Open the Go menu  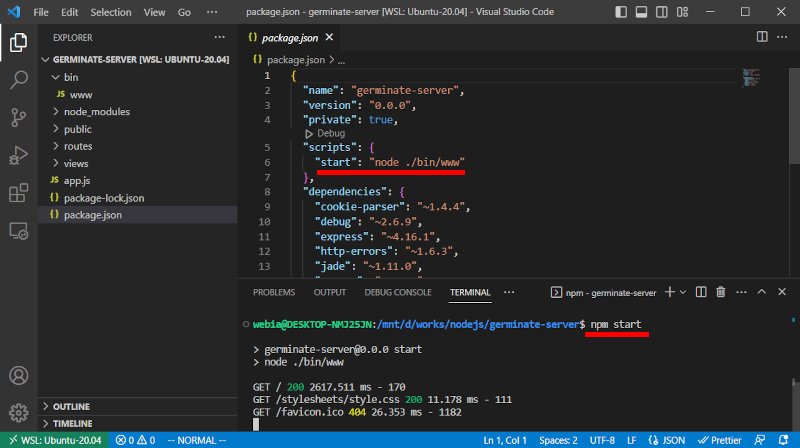[184, 12]
